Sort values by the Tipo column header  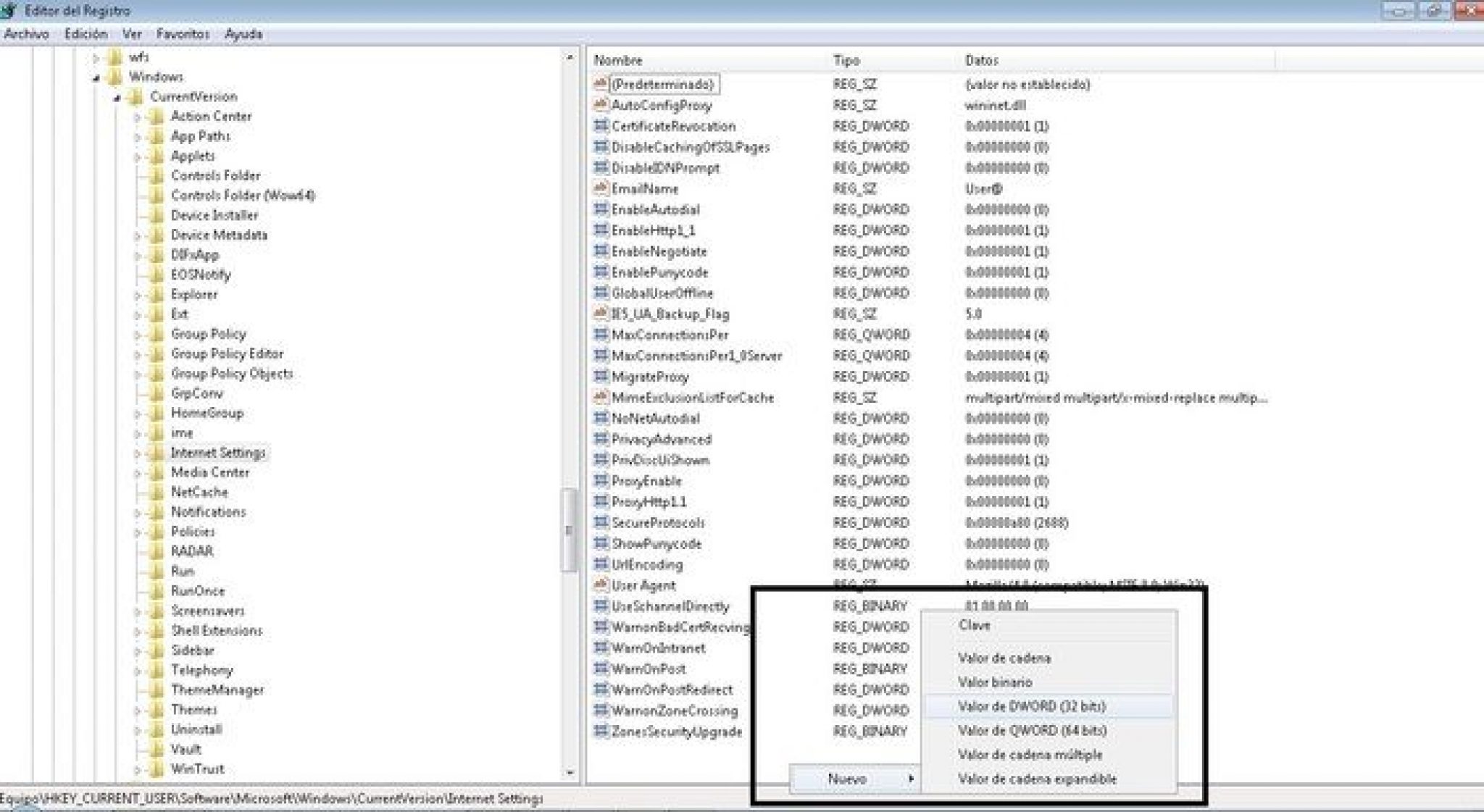coord(846,60)
